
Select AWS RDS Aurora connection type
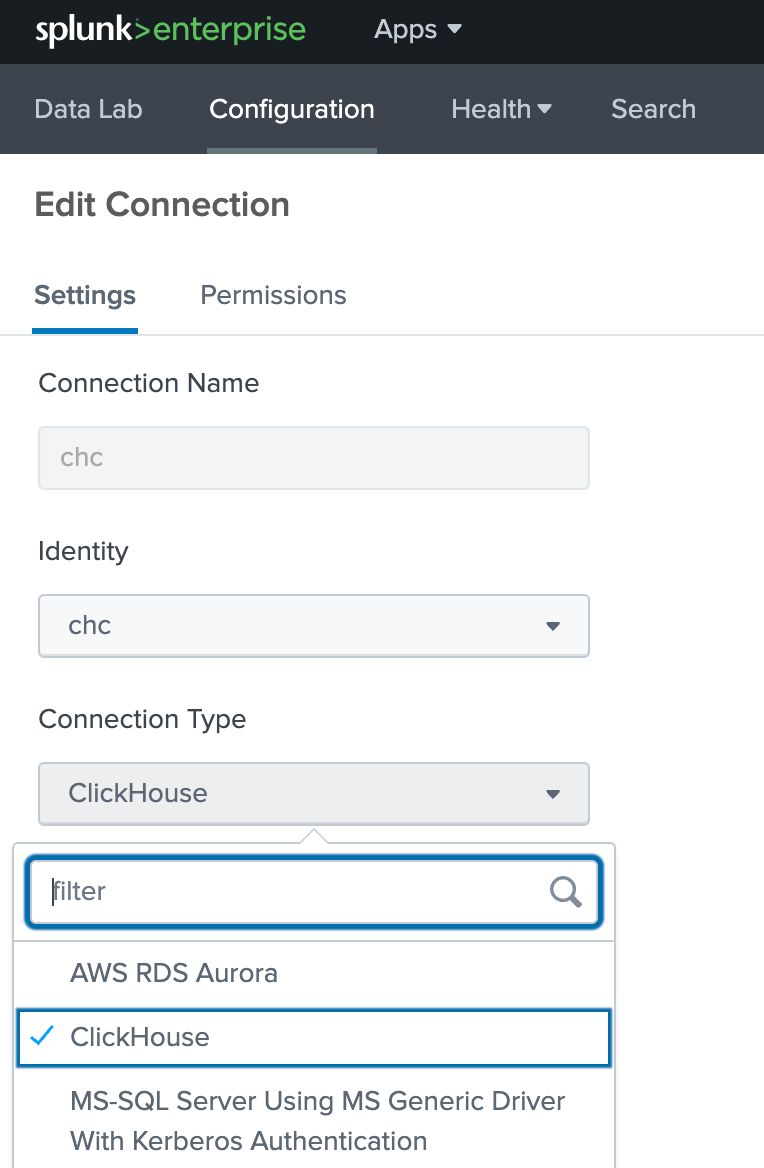pos(173,972)
